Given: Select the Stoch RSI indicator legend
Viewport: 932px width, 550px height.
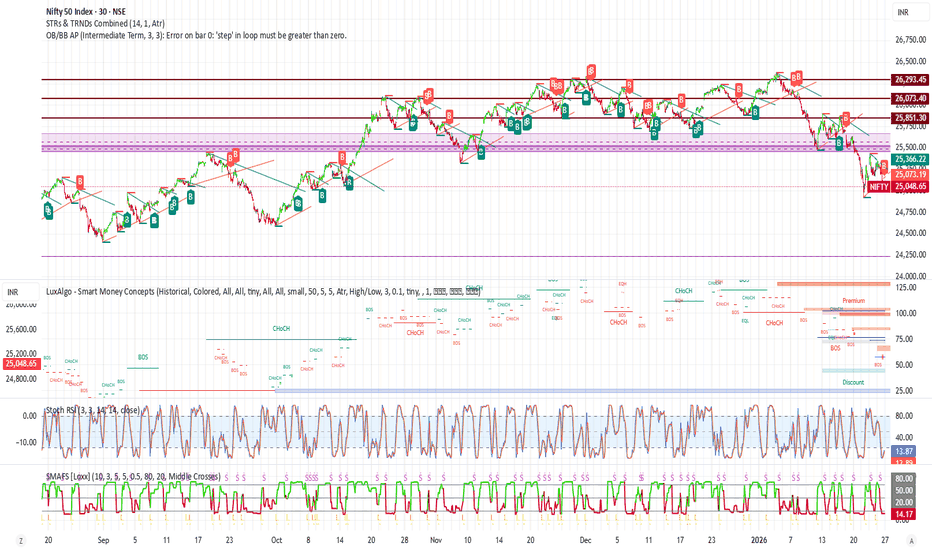Looking at the screenshot, I should coord(93,410).
